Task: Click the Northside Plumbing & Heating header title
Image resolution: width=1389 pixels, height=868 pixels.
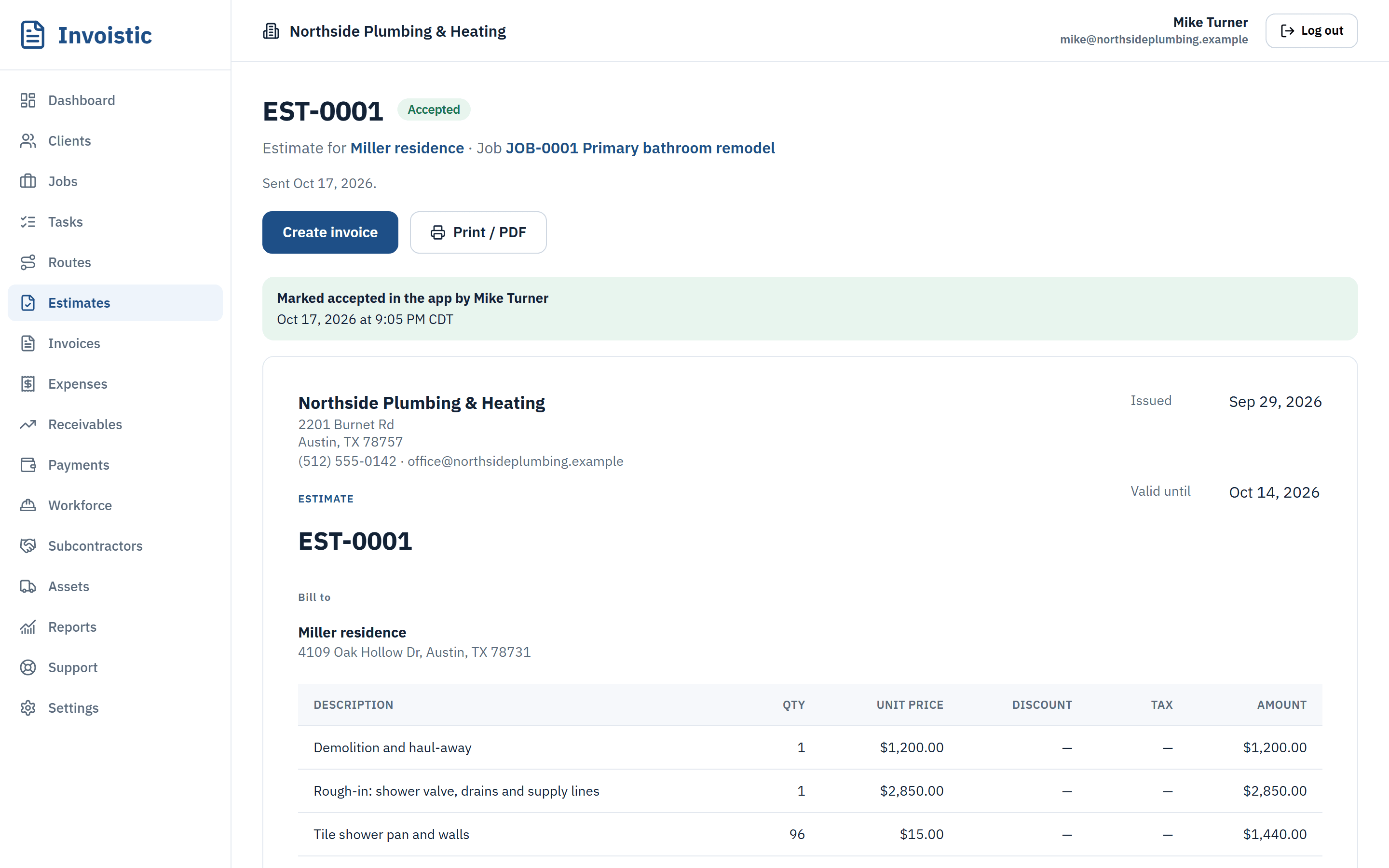Action: 398,31
